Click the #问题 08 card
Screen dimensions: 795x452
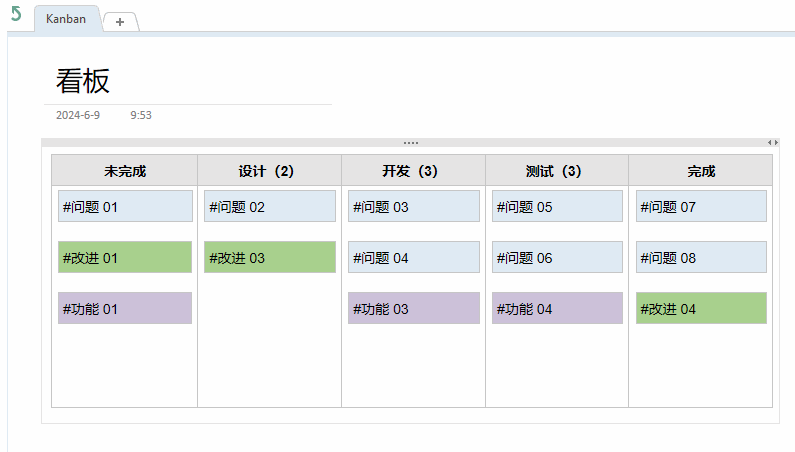[x=701, y=257]
